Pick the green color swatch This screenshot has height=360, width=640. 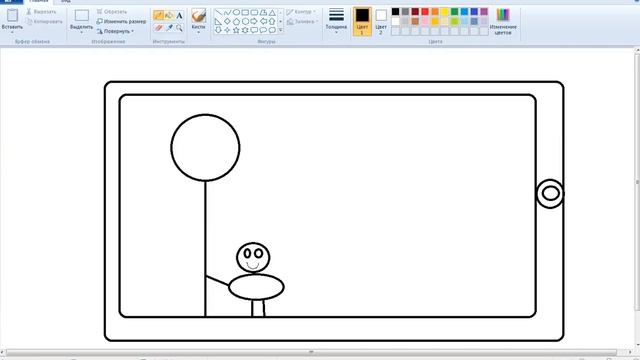pyautogui.click(x=454, y=11)
